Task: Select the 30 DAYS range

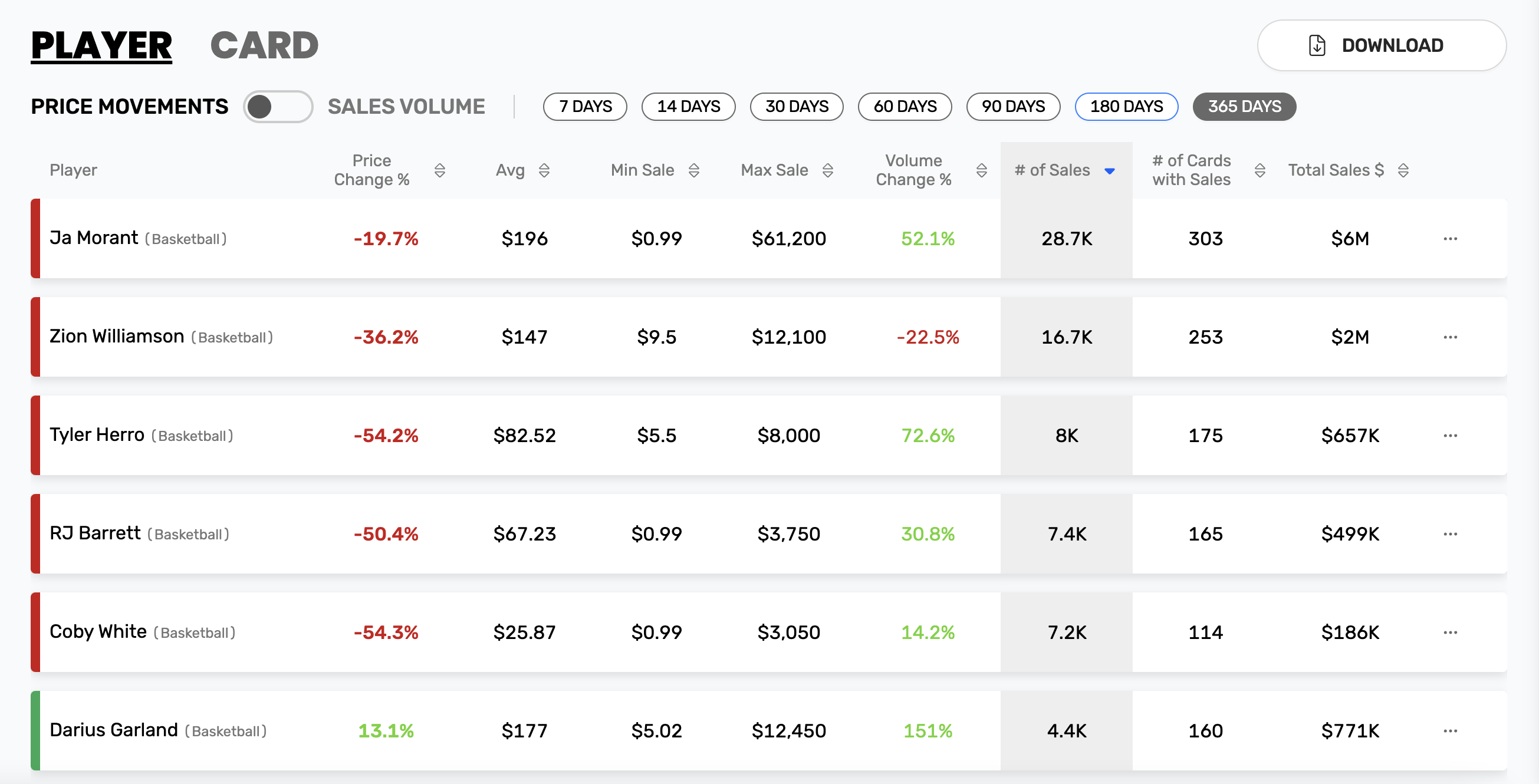Action: click(797, 107)
